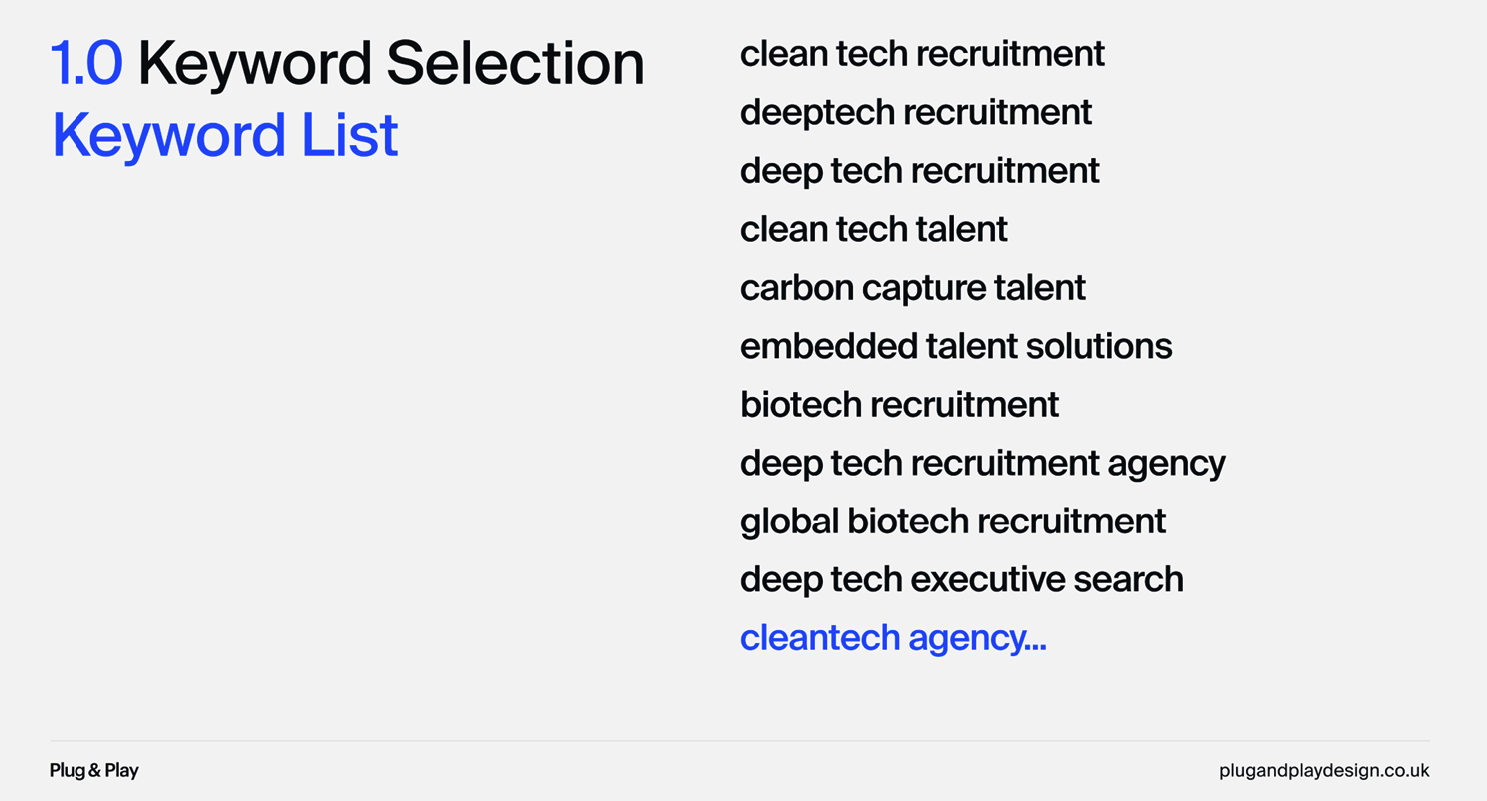Screen dimensions: 1487x801
Task: Click the Plug & Play footer logo
Action: point(94,771)
